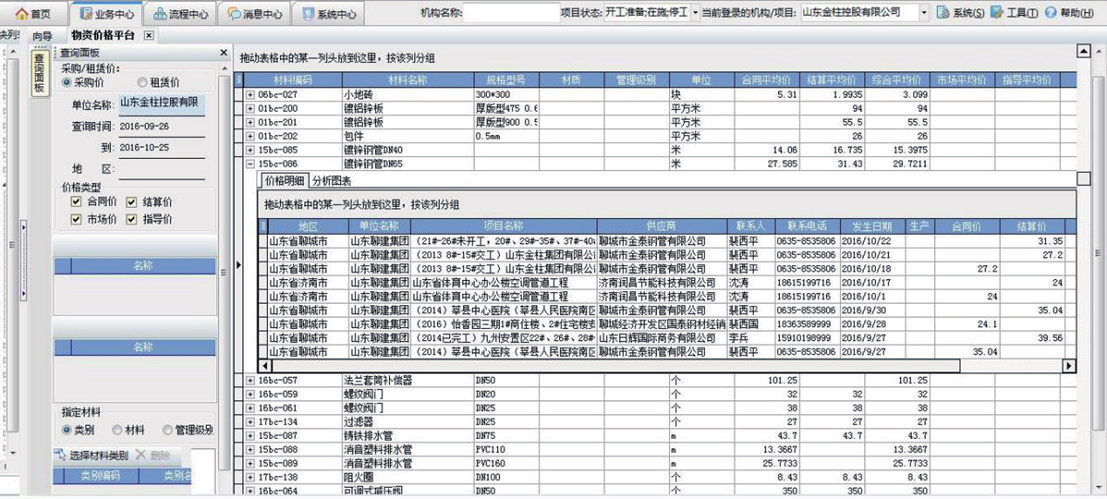Select the 租赁价 radio button
Viewport: 1107px width, 499px height.
(x=142, y=83)
